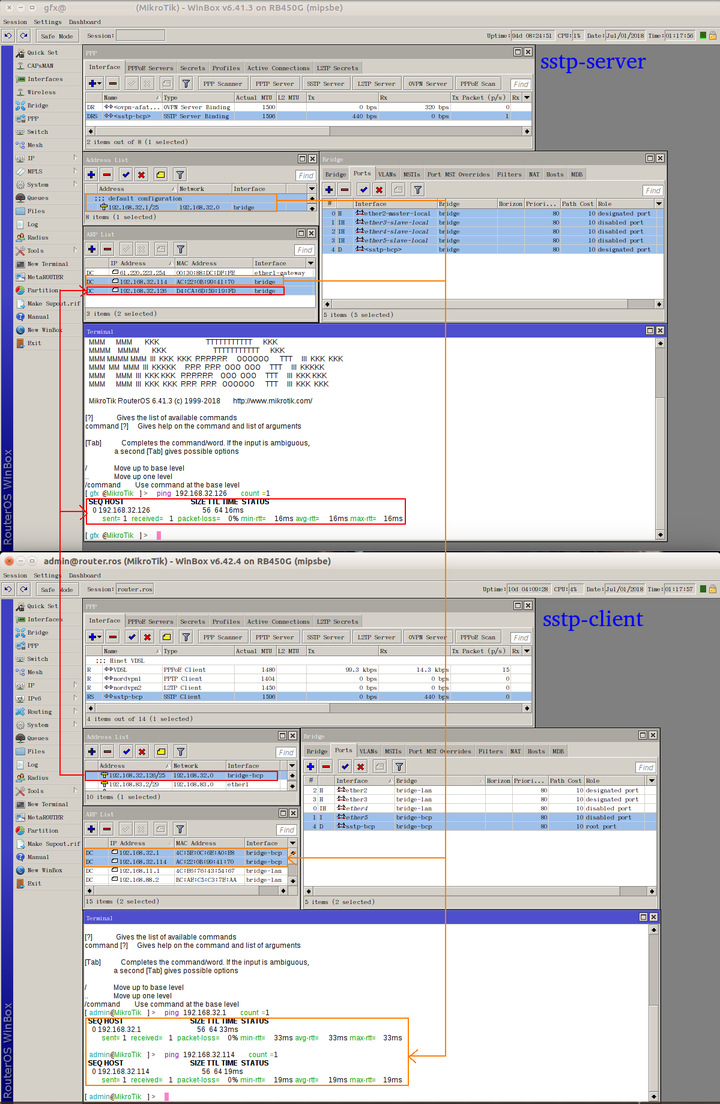This screenshot has width=720, height=1104.
Task: Click the Redo icon in the admin@router.ros toolbar
Action: click(24, 589)
